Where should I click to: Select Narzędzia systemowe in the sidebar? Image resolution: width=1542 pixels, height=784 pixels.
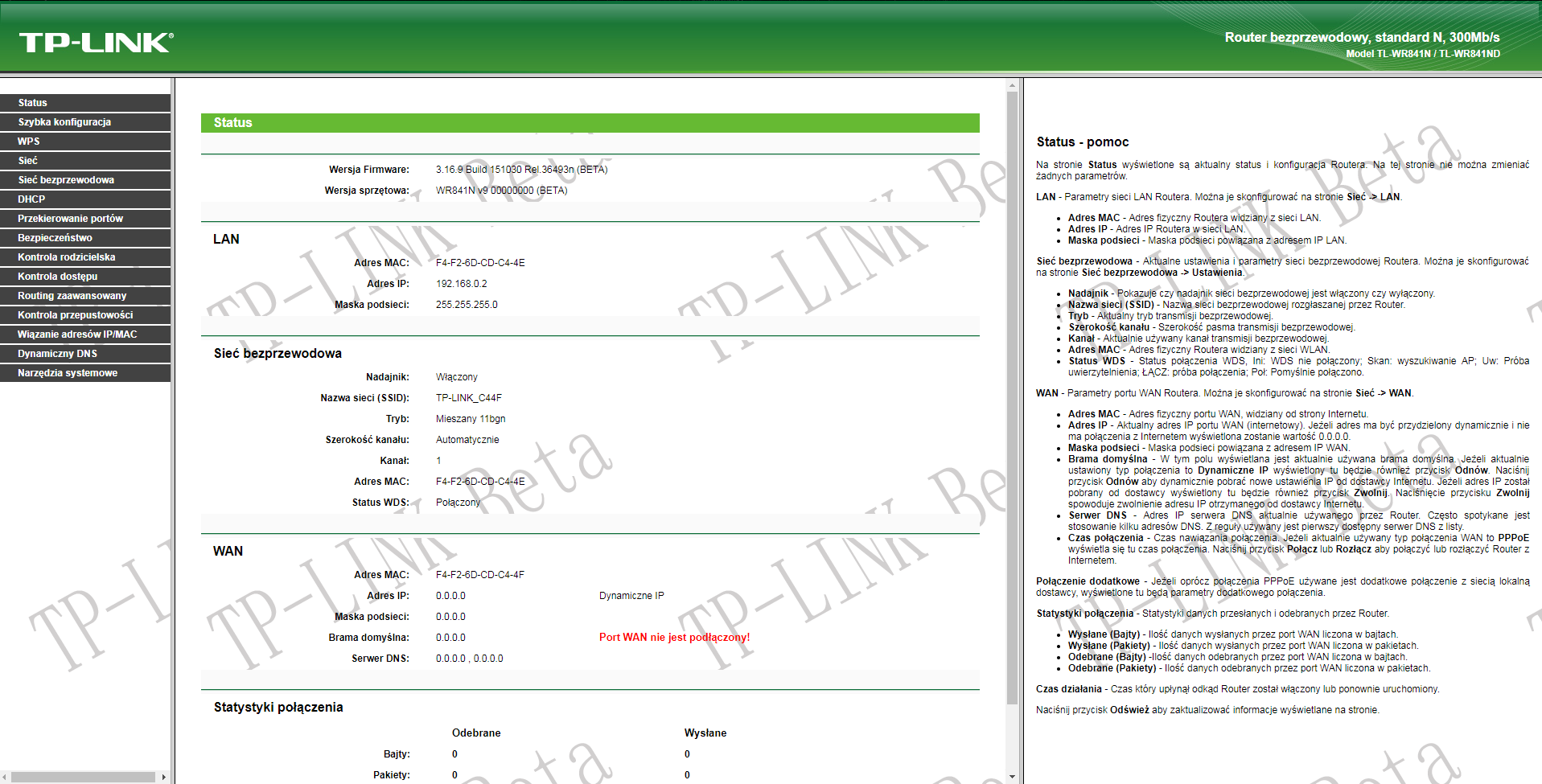click(x=85, y=373)
